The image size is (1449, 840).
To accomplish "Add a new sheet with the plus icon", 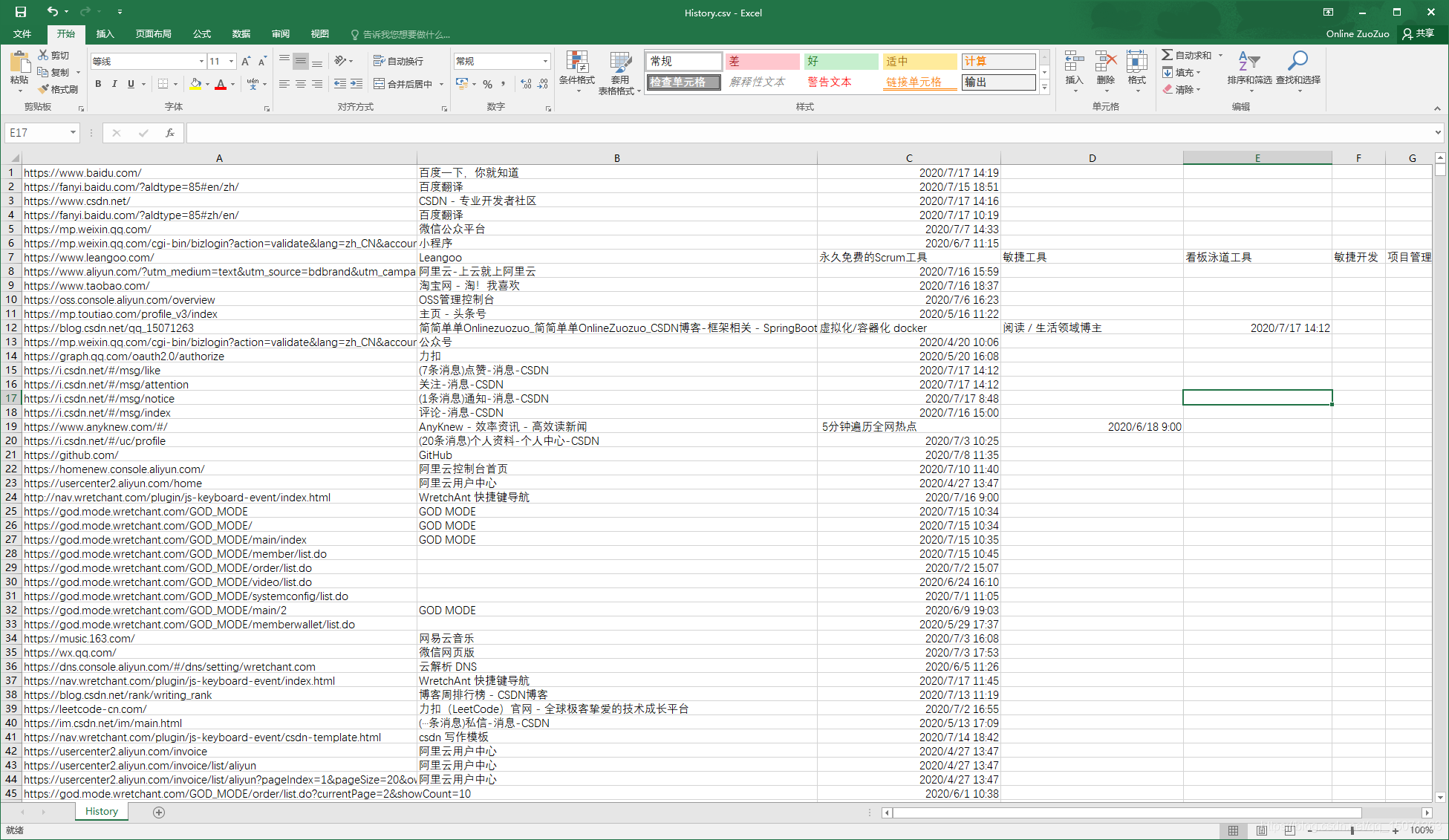I will (158, 812).
